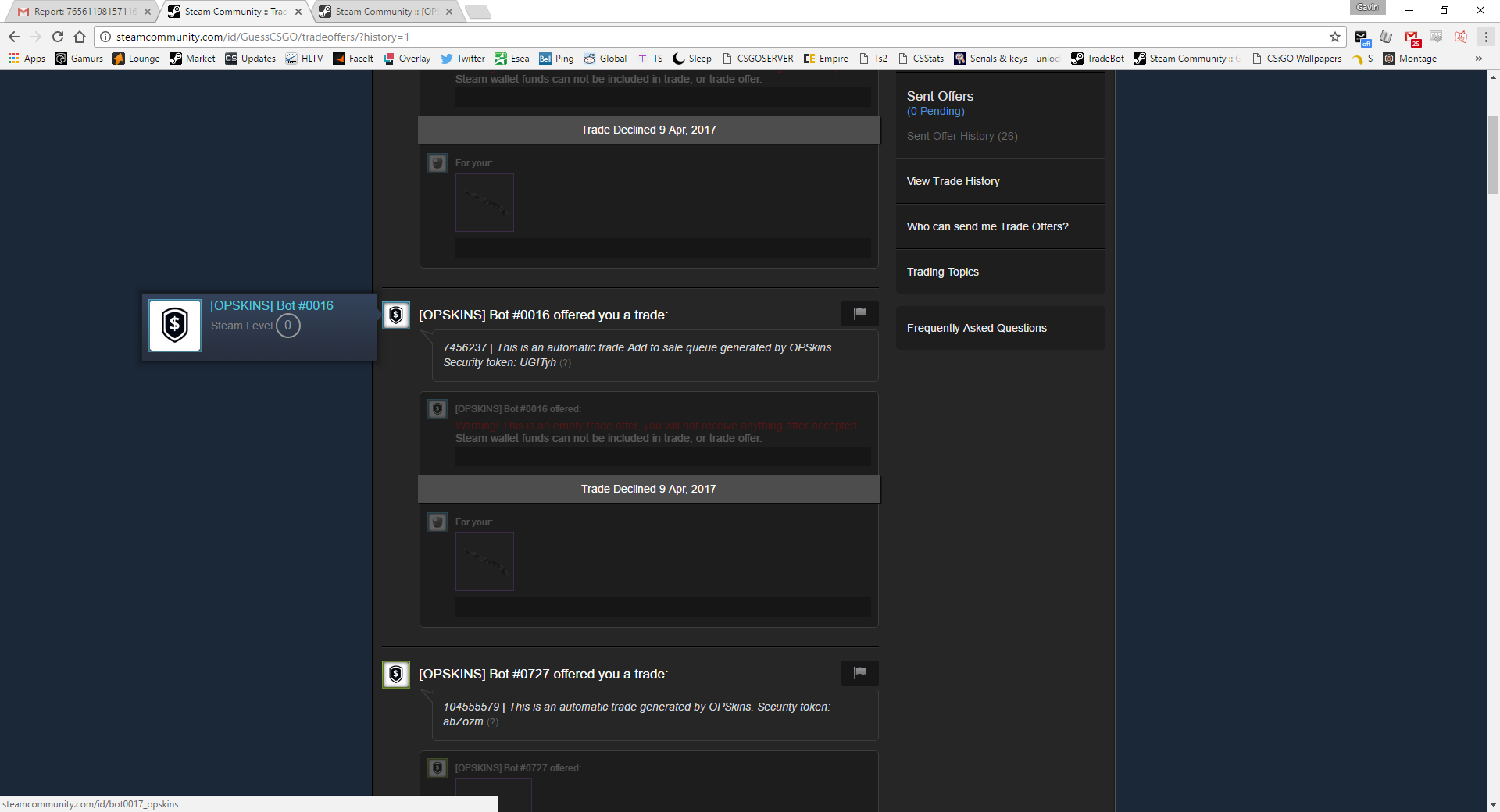Open the Bot #0016 hover card avatar
This screenshot has height=812, width=1500.
(175, 326)
